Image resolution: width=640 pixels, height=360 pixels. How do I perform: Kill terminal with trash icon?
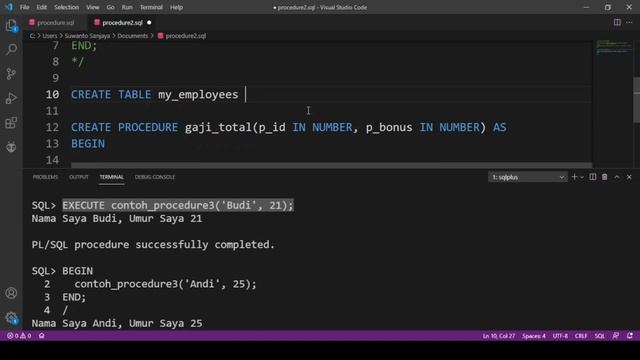pyautogui.click(x=604, y=177)
